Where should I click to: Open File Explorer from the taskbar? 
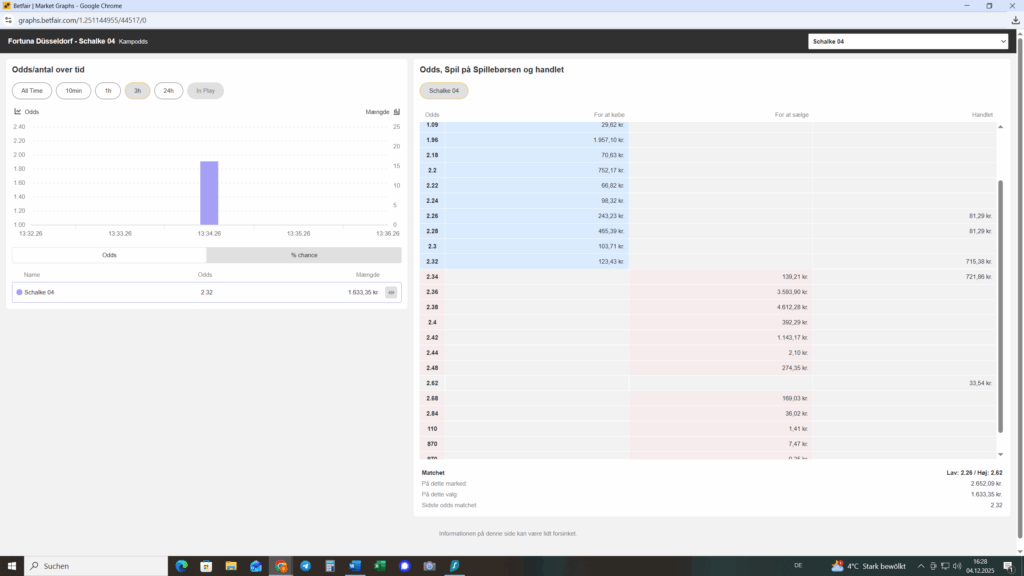[231, 566]
